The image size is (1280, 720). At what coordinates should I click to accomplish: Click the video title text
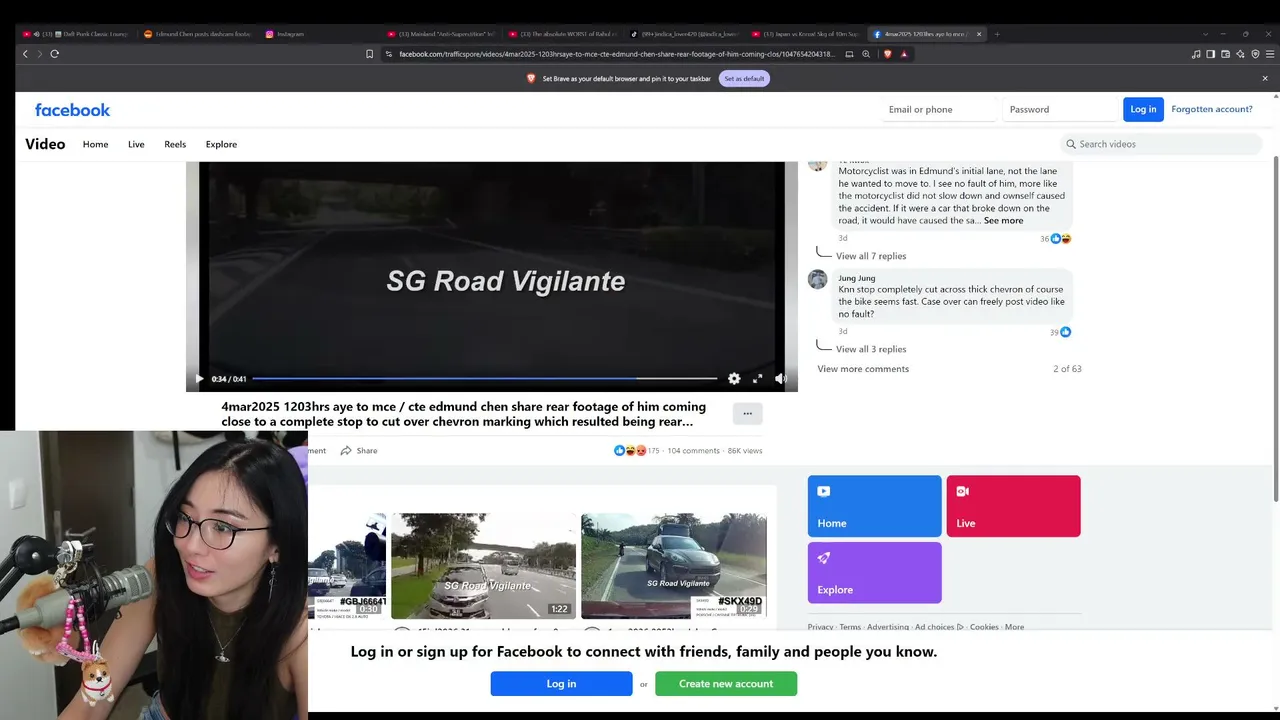tap(463, 414)
